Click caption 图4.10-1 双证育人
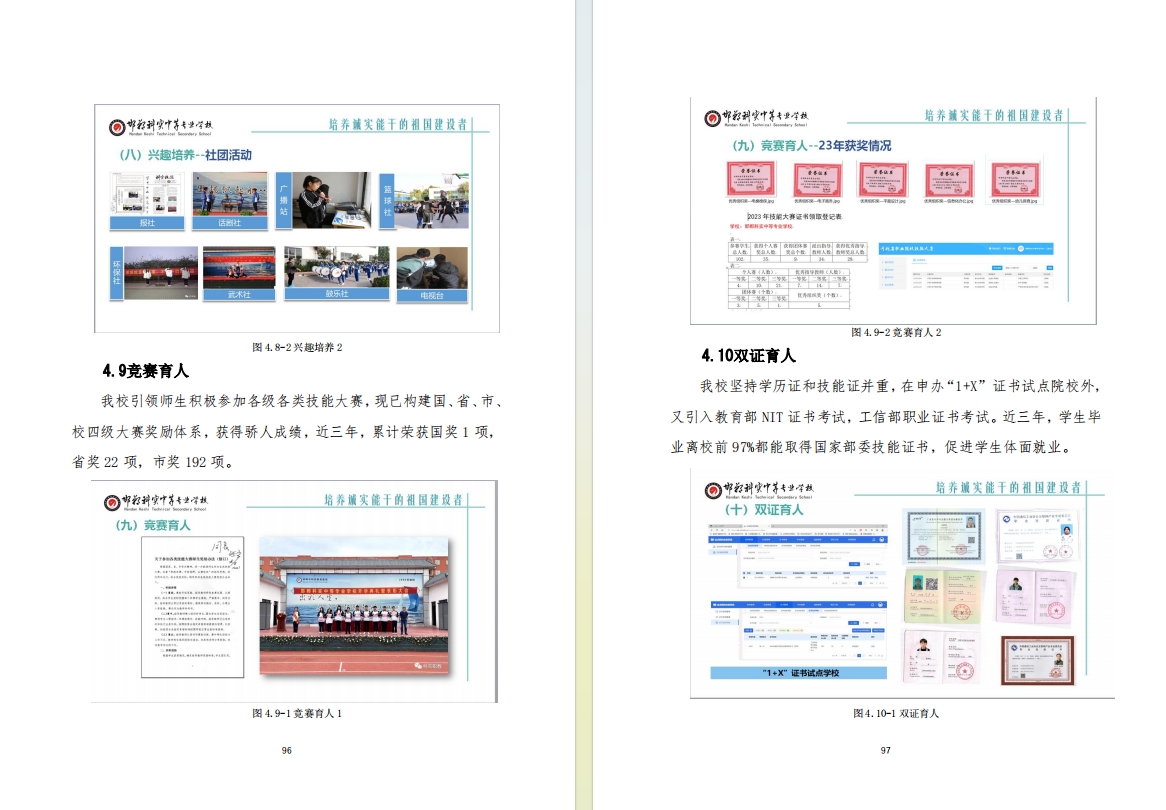This screenshot has width=1166, height=810. [895, 713]
